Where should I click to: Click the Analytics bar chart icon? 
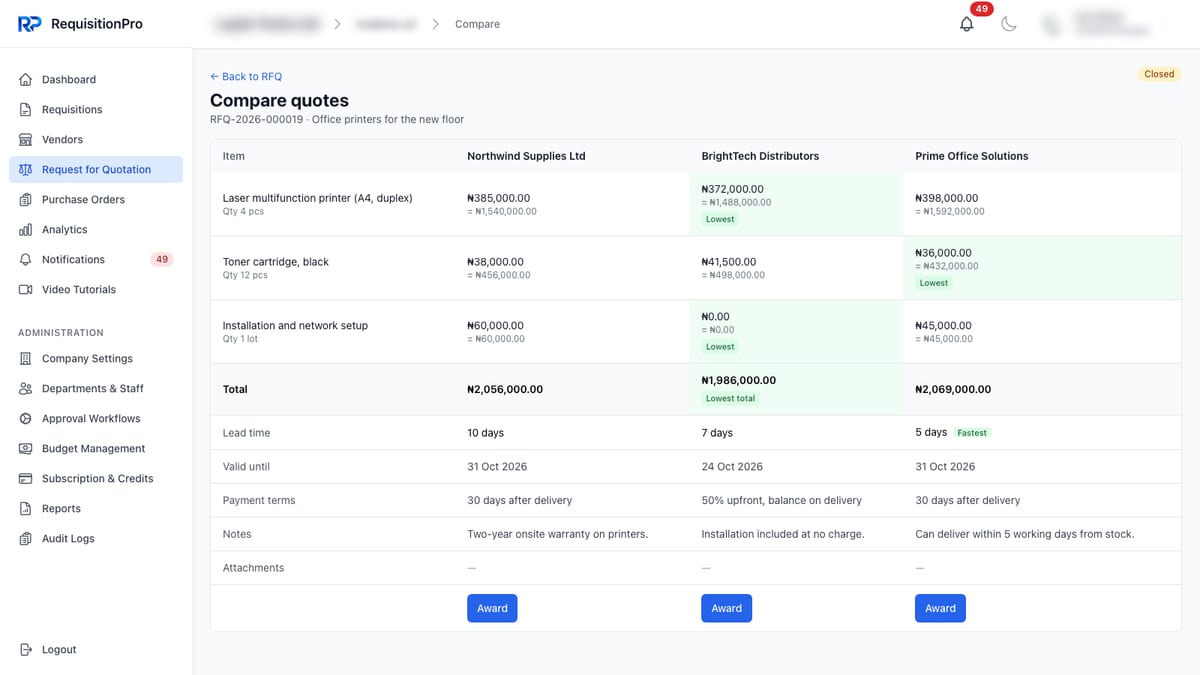click(26, 229)
